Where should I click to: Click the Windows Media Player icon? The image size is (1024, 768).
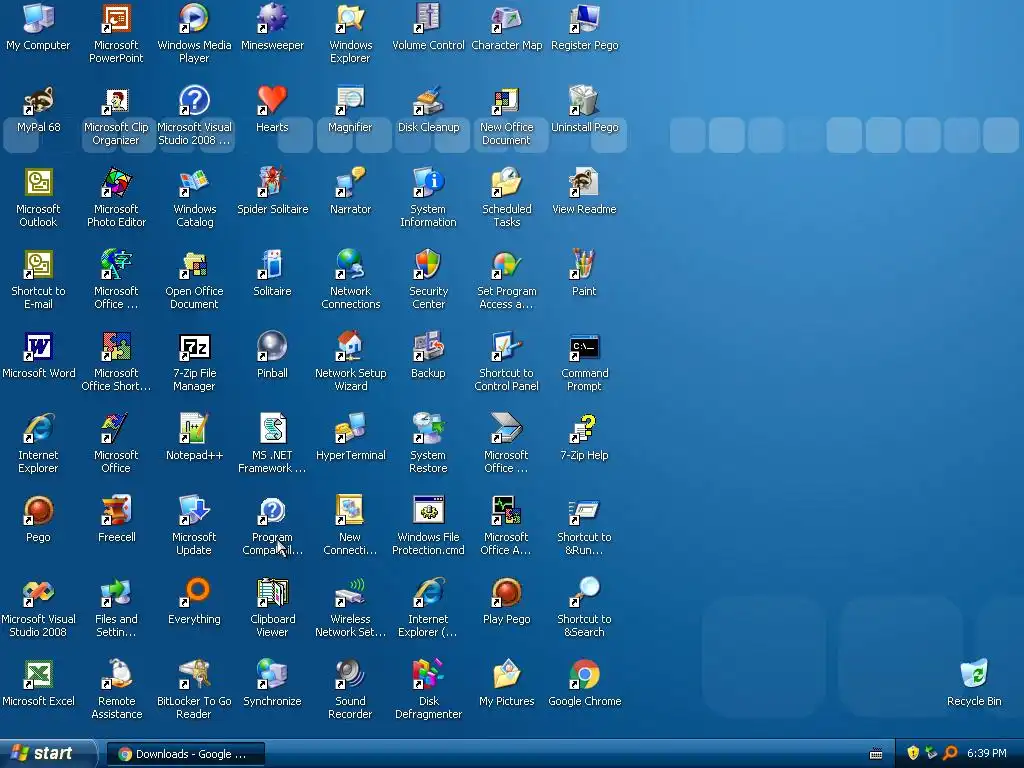click(194, 18)
